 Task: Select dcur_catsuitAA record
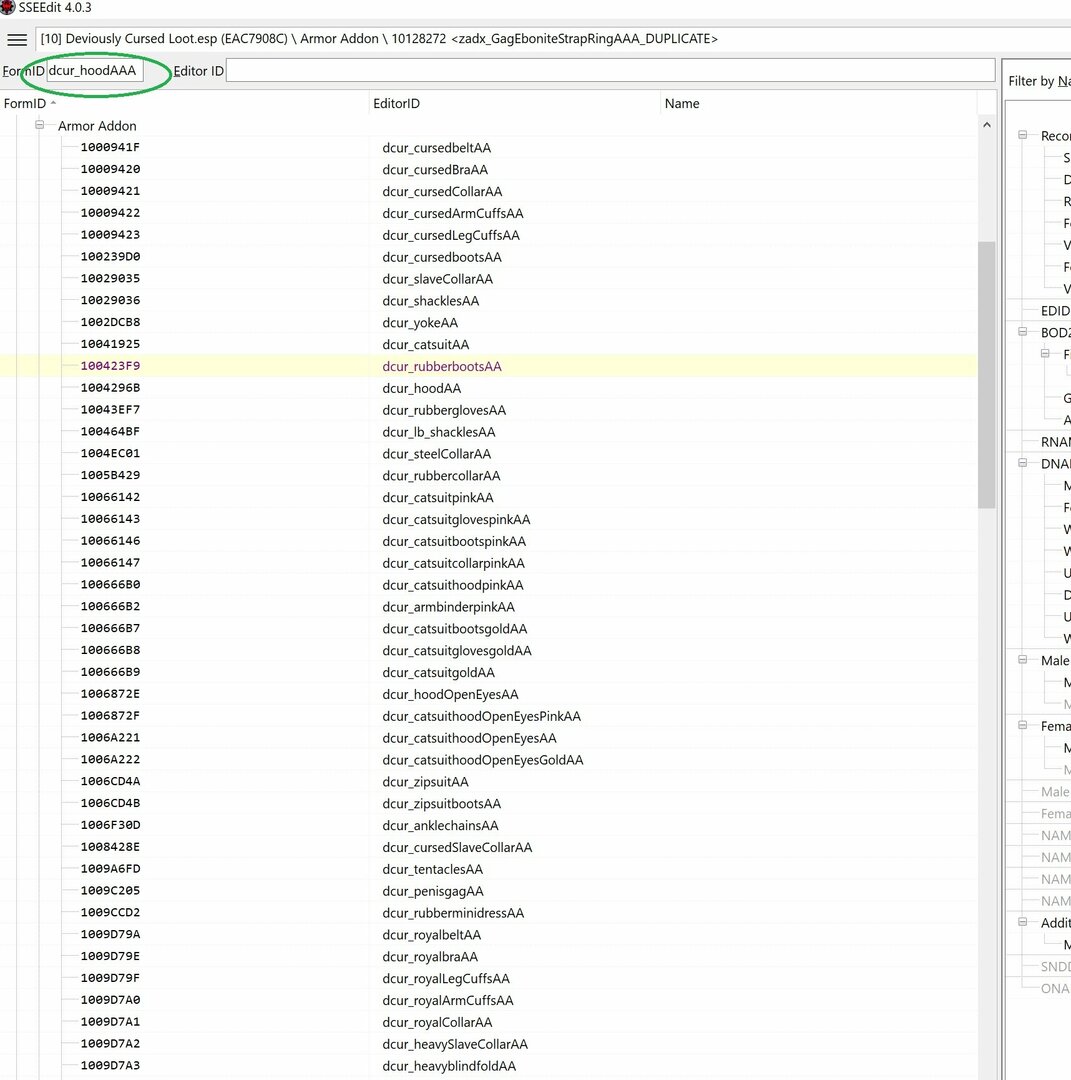click(x=489, y=344)
